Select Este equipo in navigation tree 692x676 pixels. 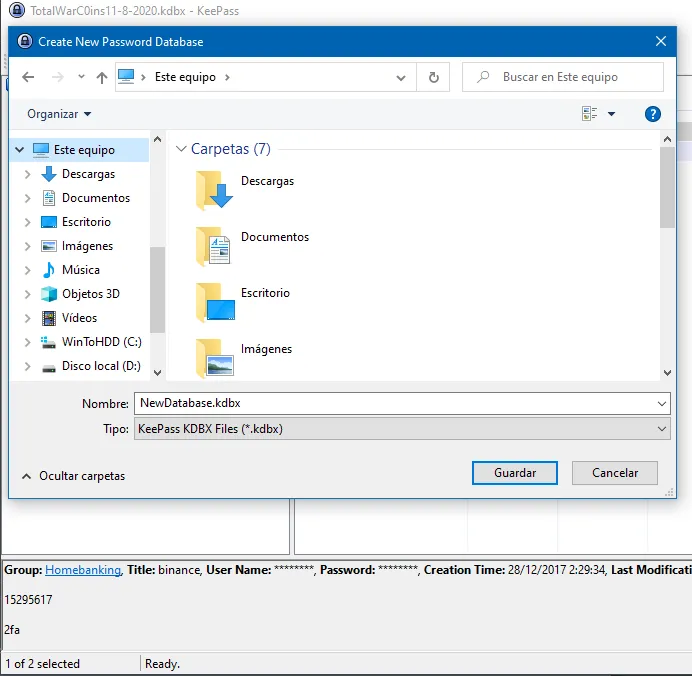coord(84,150)
